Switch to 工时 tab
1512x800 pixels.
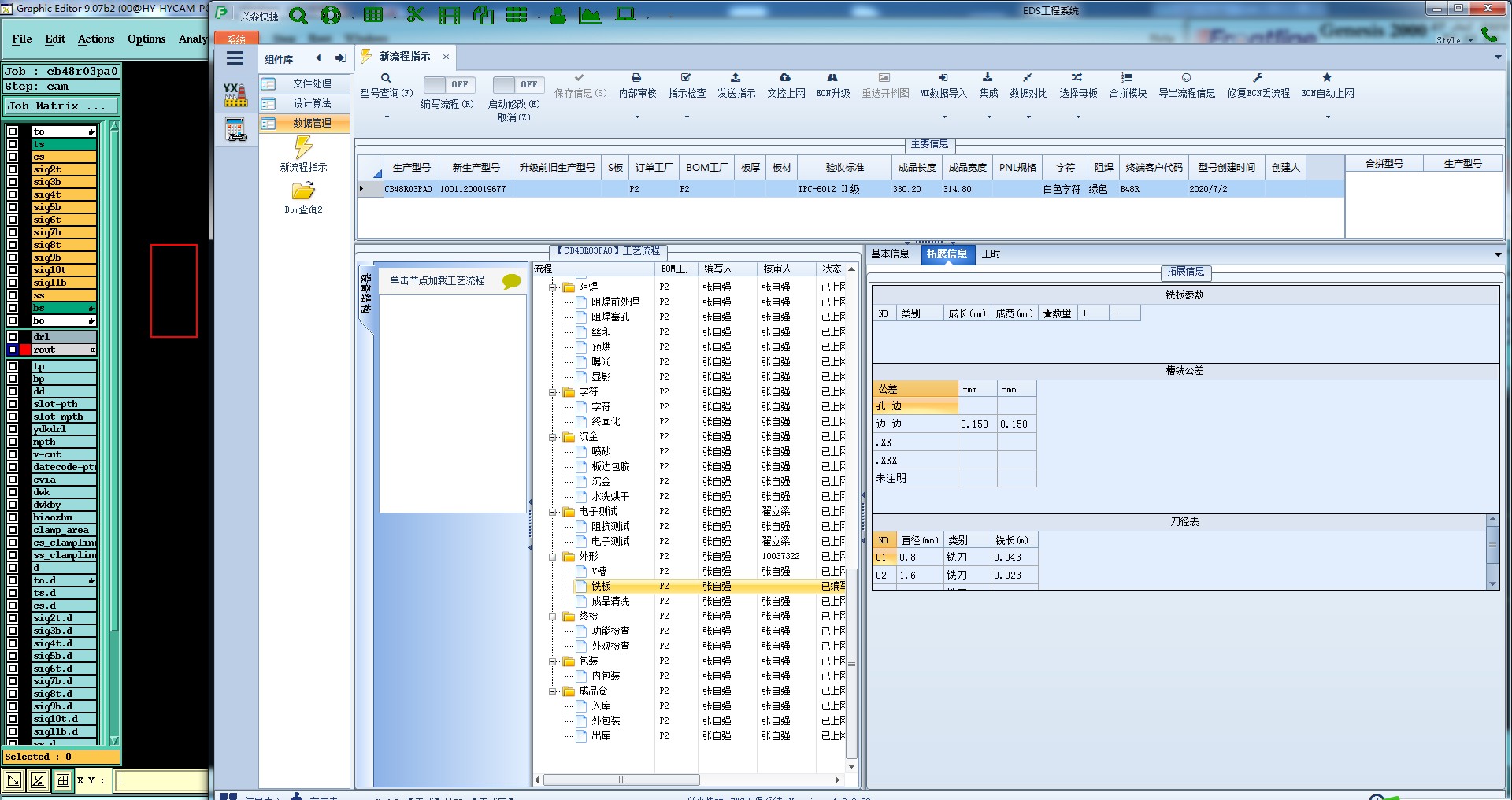coord(991,254)
